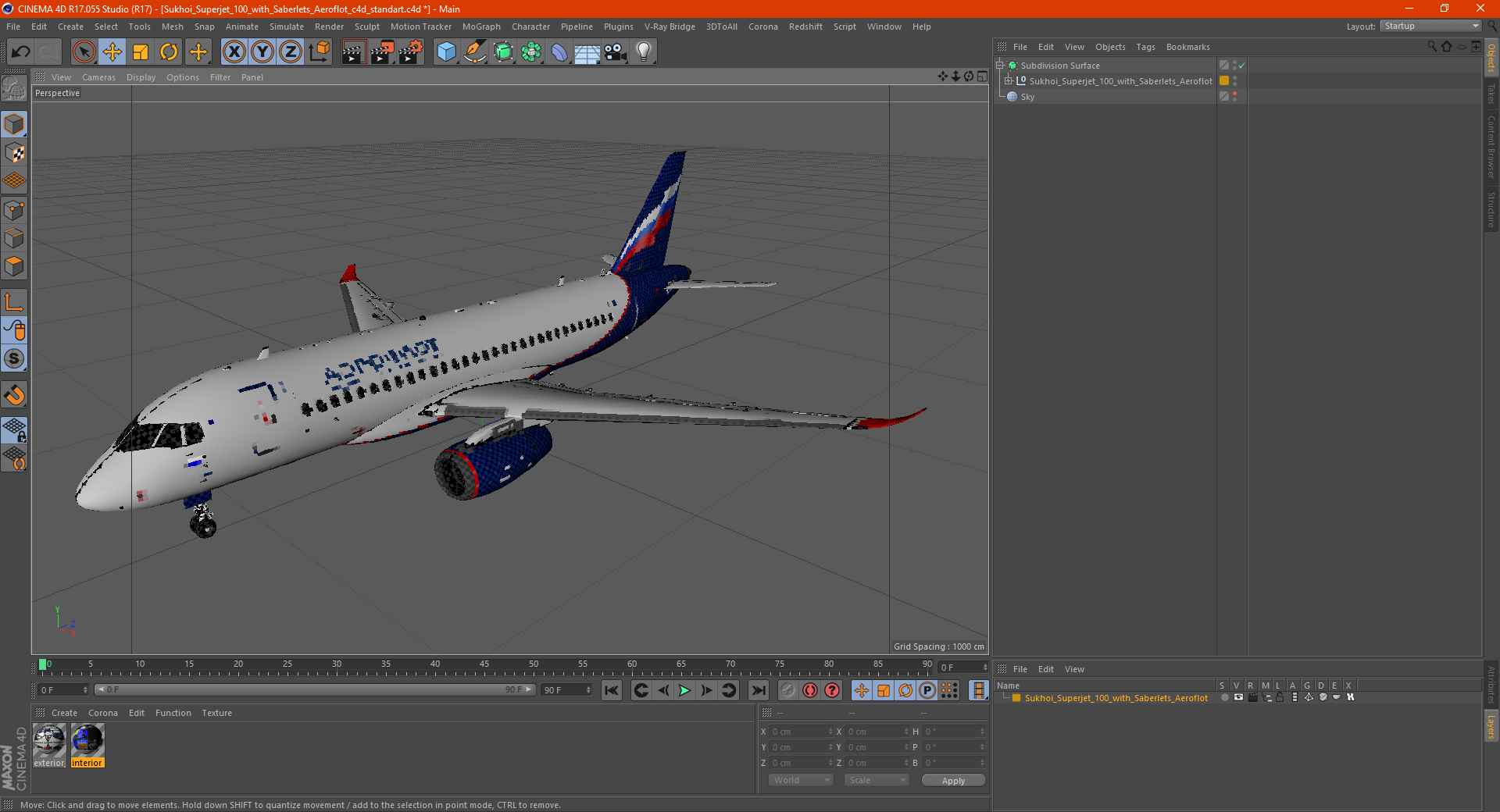This screenshot has height=812, width=1500.
Task: Toggle Z axis lock
Action: pos(291,52)
